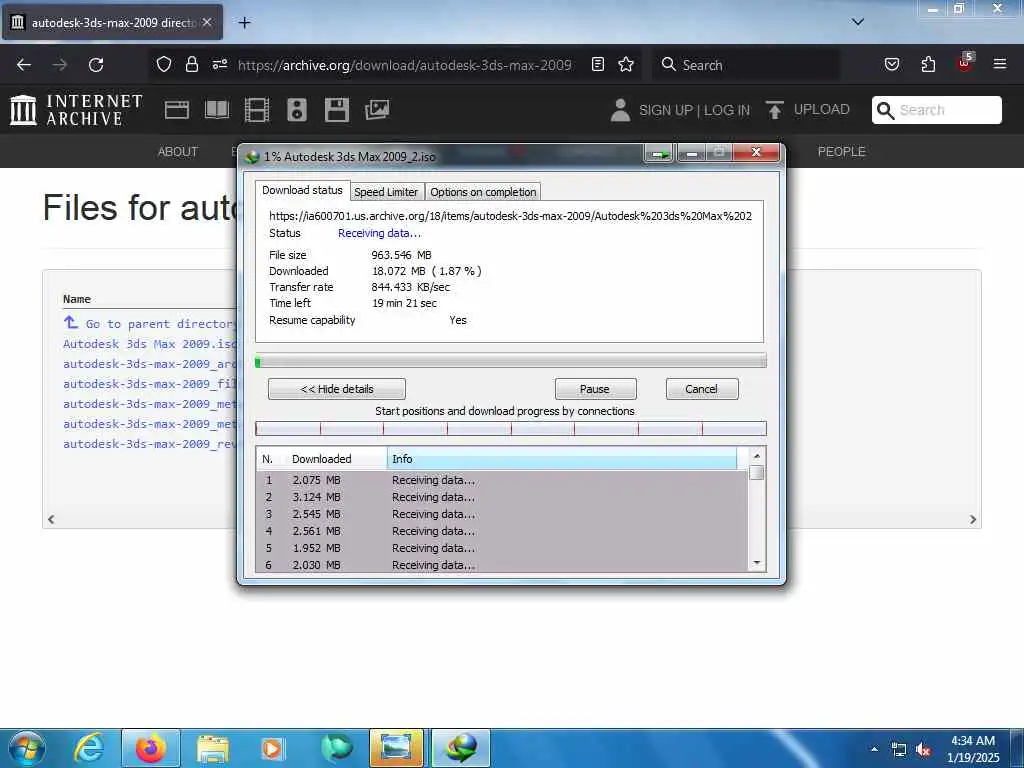Expand the list all tabs dropdown
The width and height of the screenshot is (1024, 768).
(x=858, y=22)
